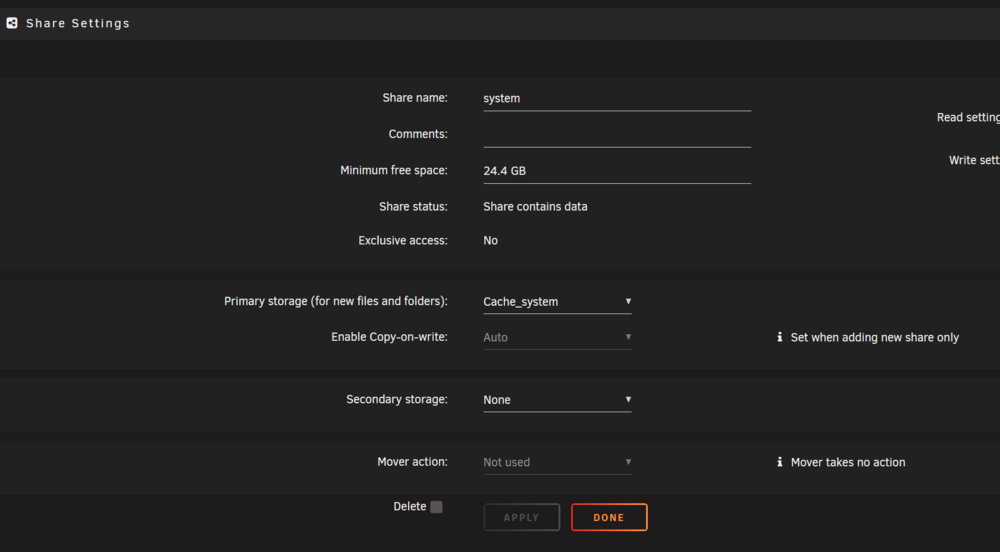Click the 'Delete' label text

point(409,506)
